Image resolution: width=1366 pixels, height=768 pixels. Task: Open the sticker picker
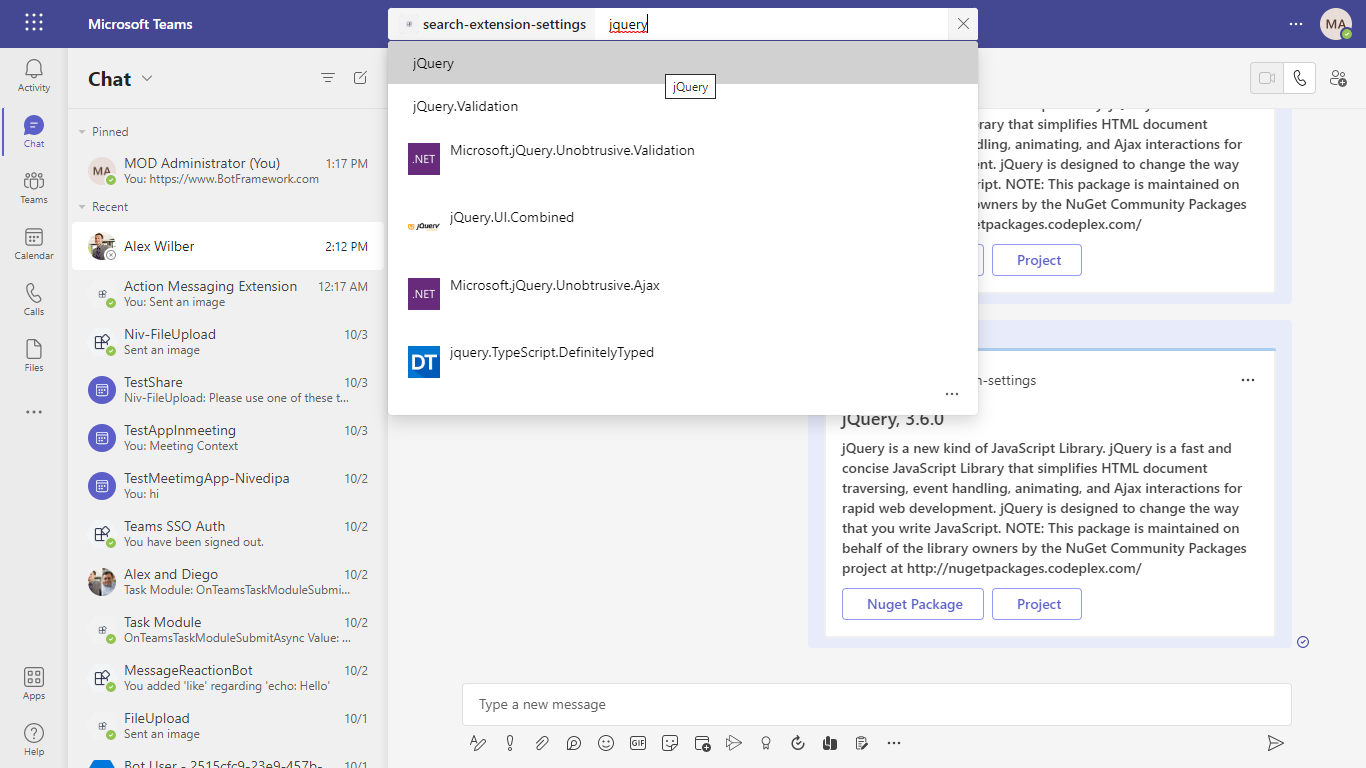pyautogui.click(x=670, y=743)
